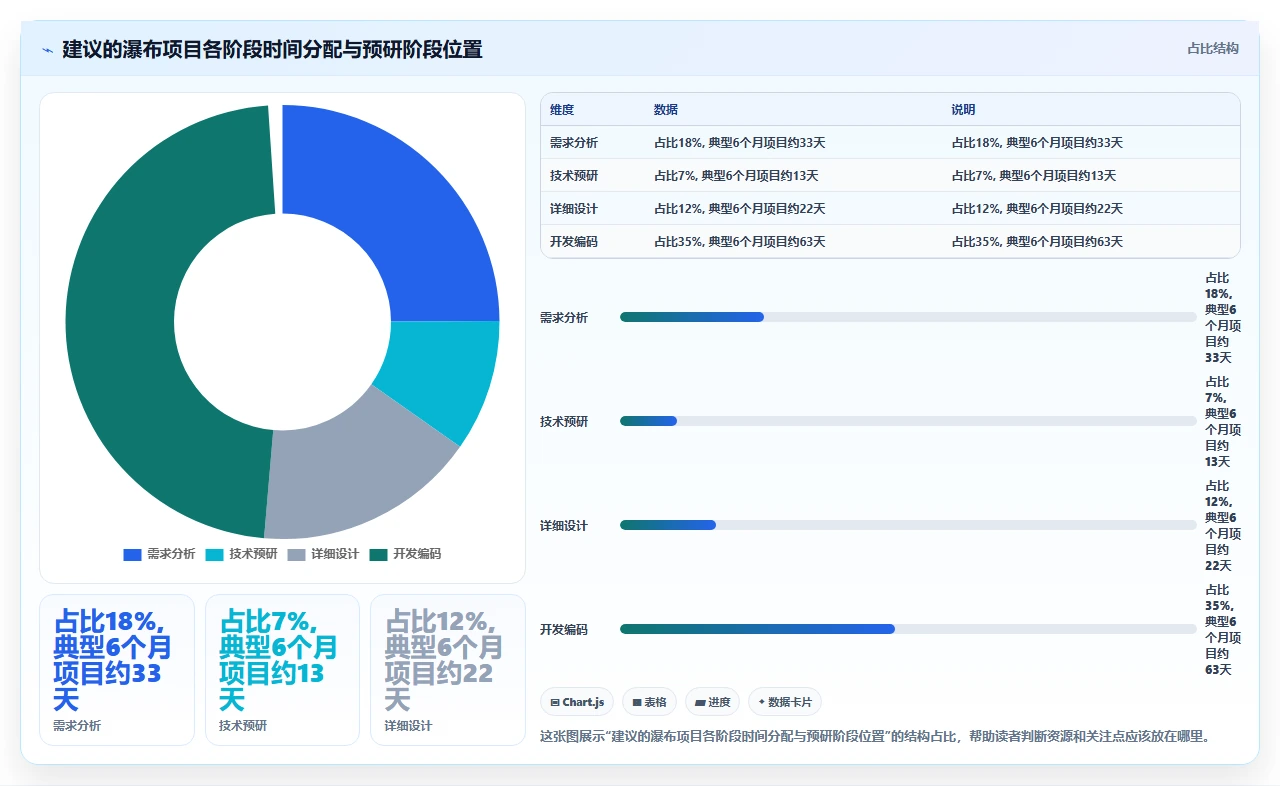Open the 需求分析 data card
The height and width of the screenshot is (786, 1280).
[117, 670]
